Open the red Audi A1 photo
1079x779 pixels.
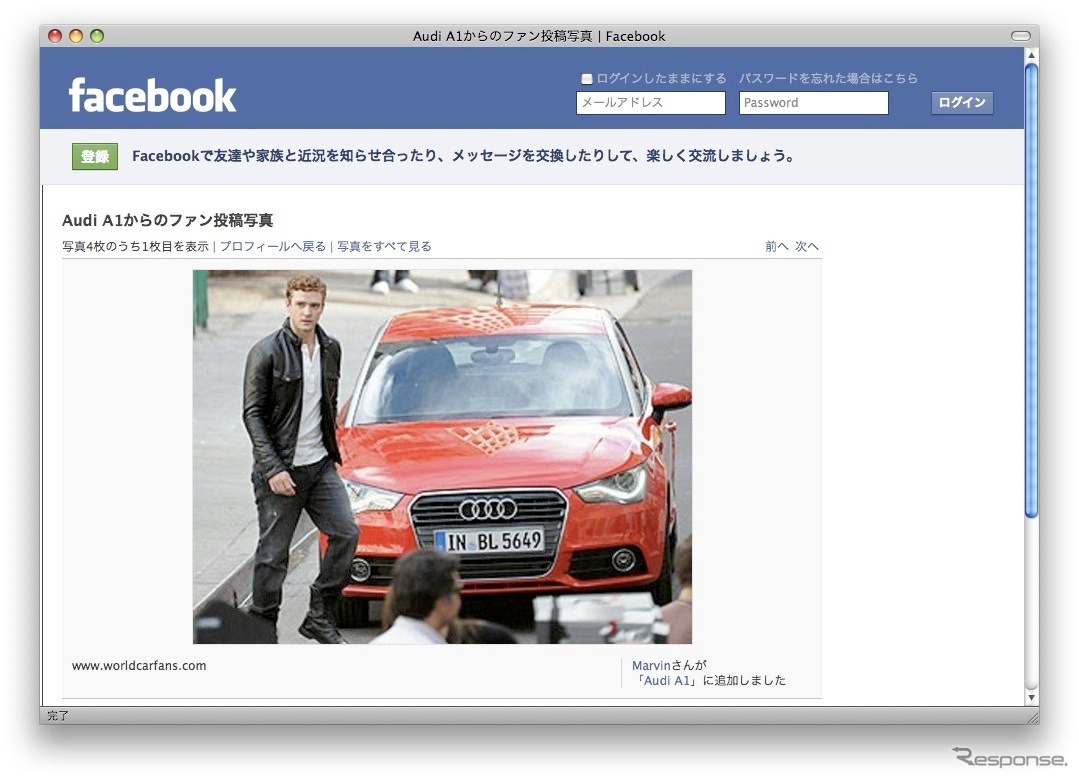pyautogui.click(x=442, y=457)
